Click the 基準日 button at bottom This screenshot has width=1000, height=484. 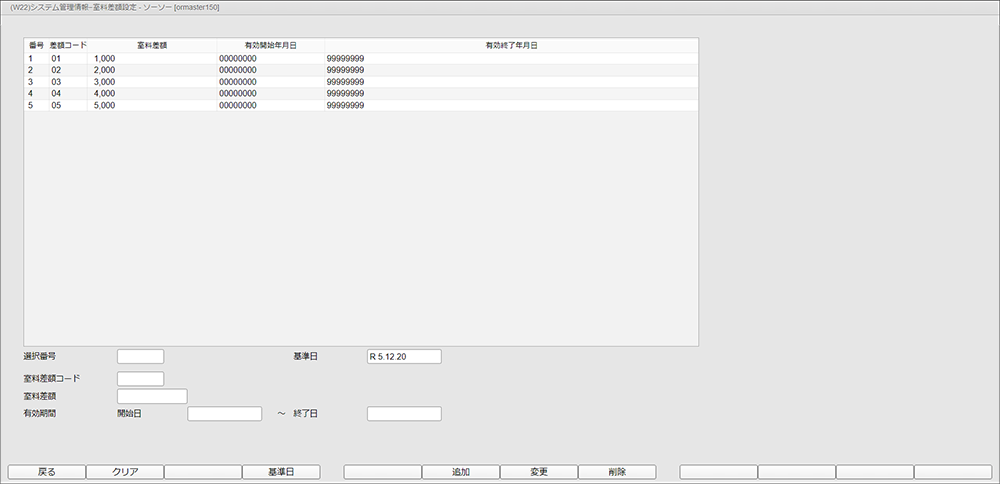(x=281, y=472)
